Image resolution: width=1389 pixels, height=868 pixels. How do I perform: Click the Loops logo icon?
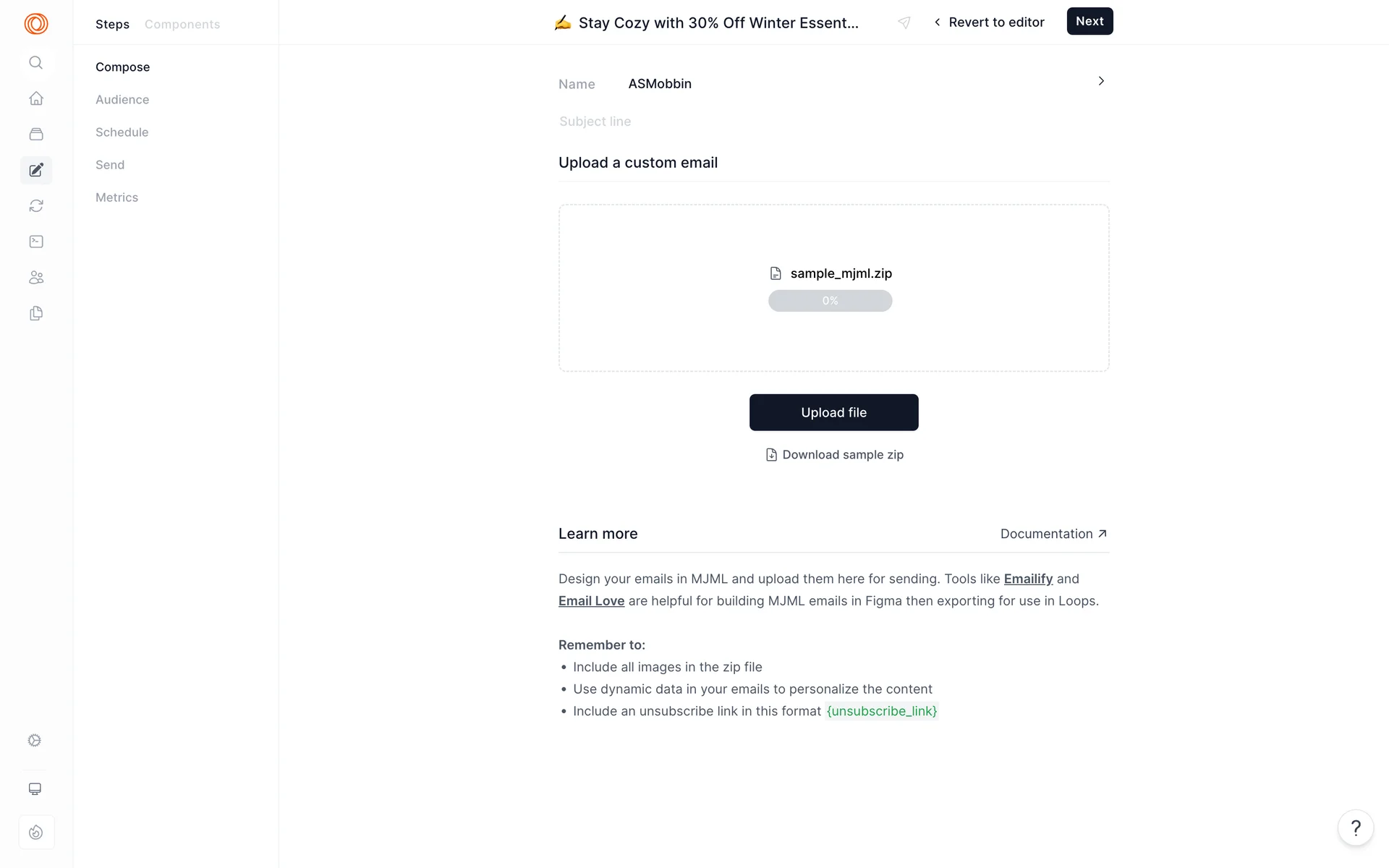pyautogui.click(x=36, y=24)
